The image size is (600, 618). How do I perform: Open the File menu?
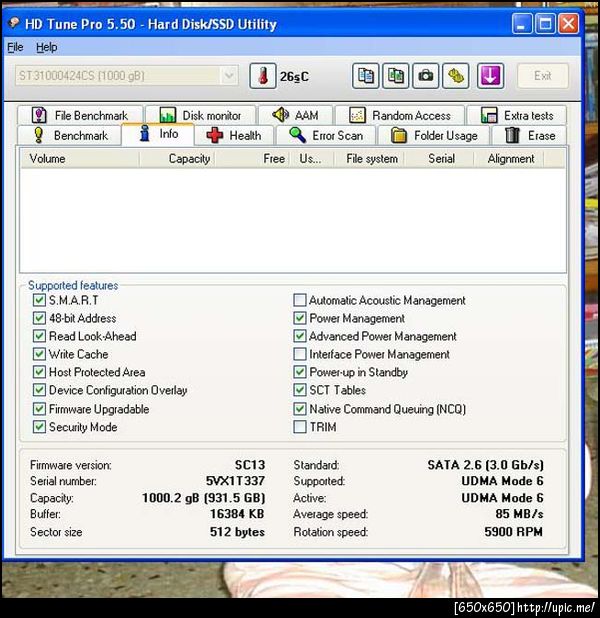[x=15, y=47]
